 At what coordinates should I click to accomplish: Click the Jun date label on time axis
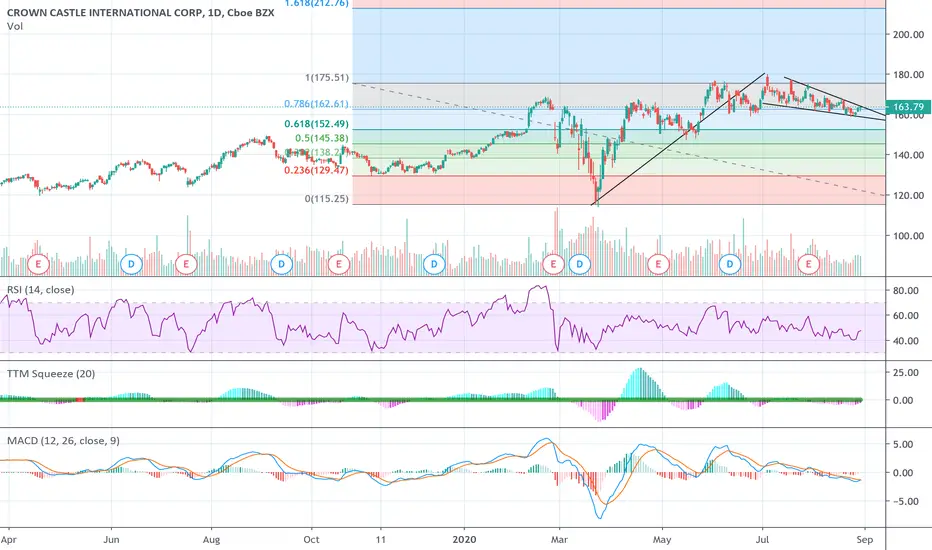click(111, 540)
